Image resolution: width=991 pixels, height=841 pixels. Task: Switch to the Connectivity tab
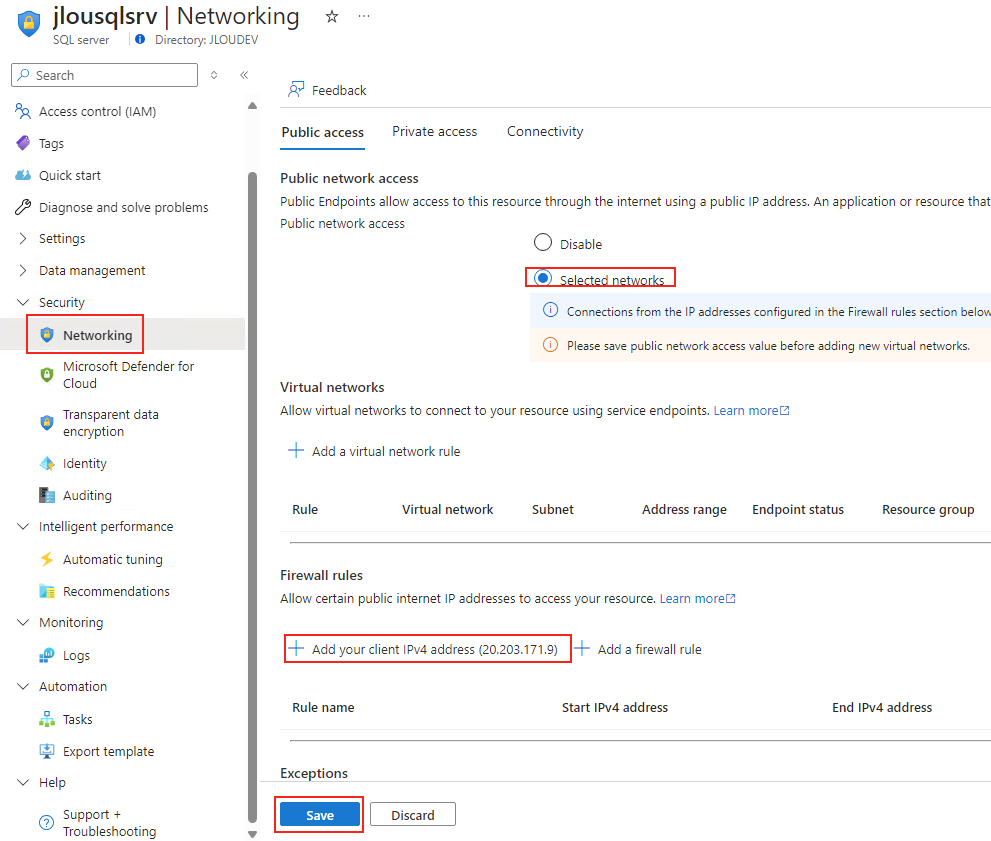coord(545,131)
